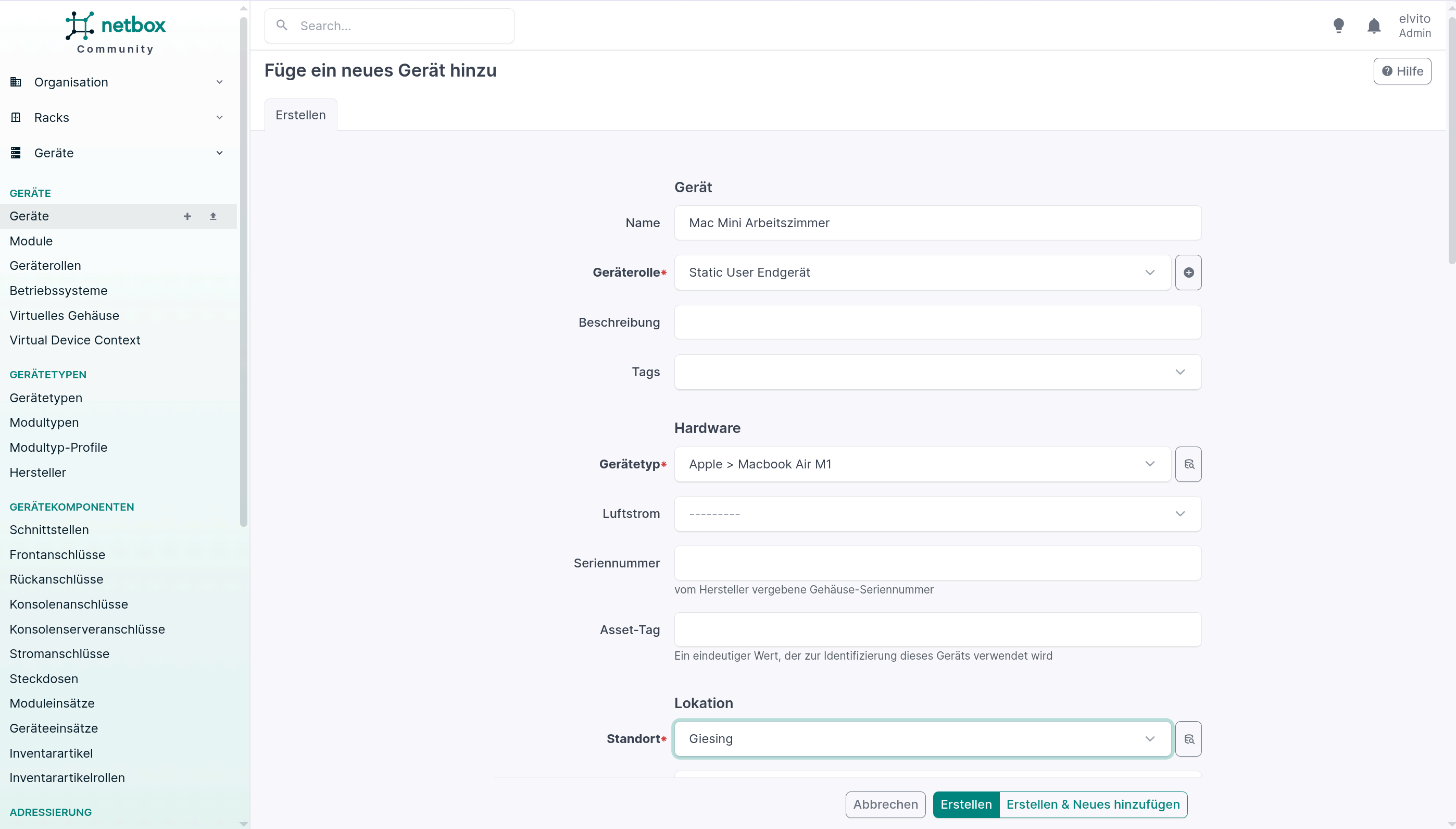Click the Hilfe help button
This screenshot has width=1456, height=829.
coord(1402,71)
